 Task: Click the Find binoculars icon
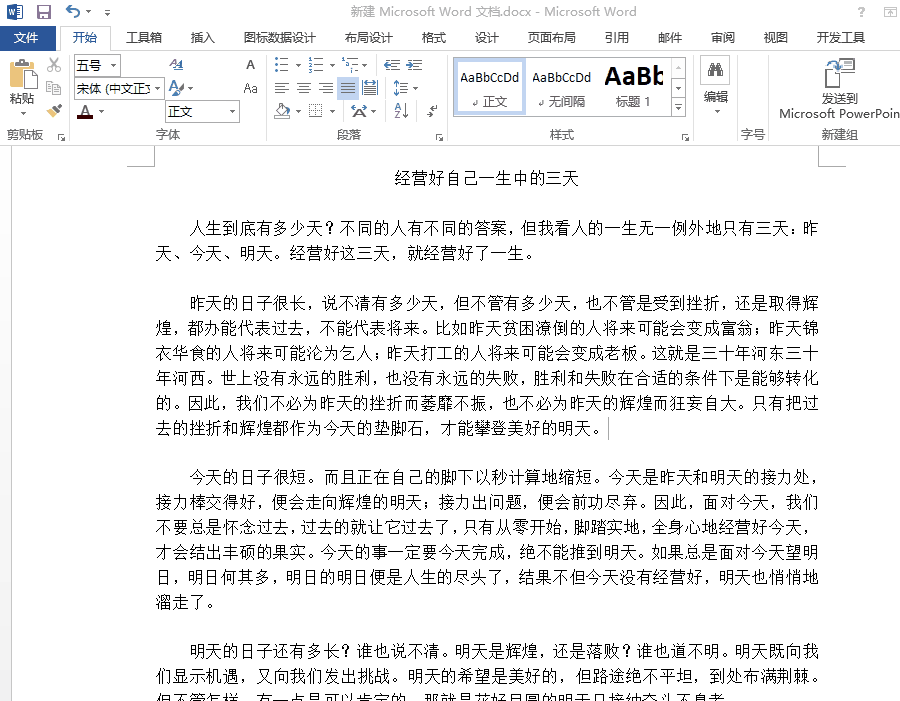[715, 71]
